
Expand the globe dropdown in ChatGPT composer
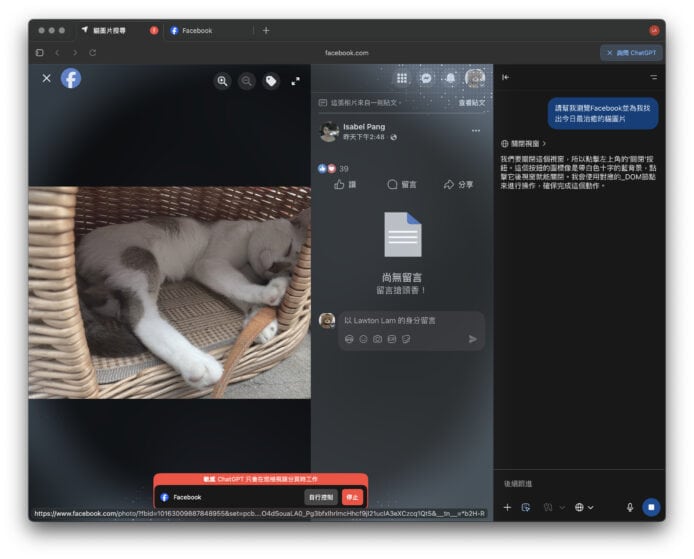tap(584, 507)
